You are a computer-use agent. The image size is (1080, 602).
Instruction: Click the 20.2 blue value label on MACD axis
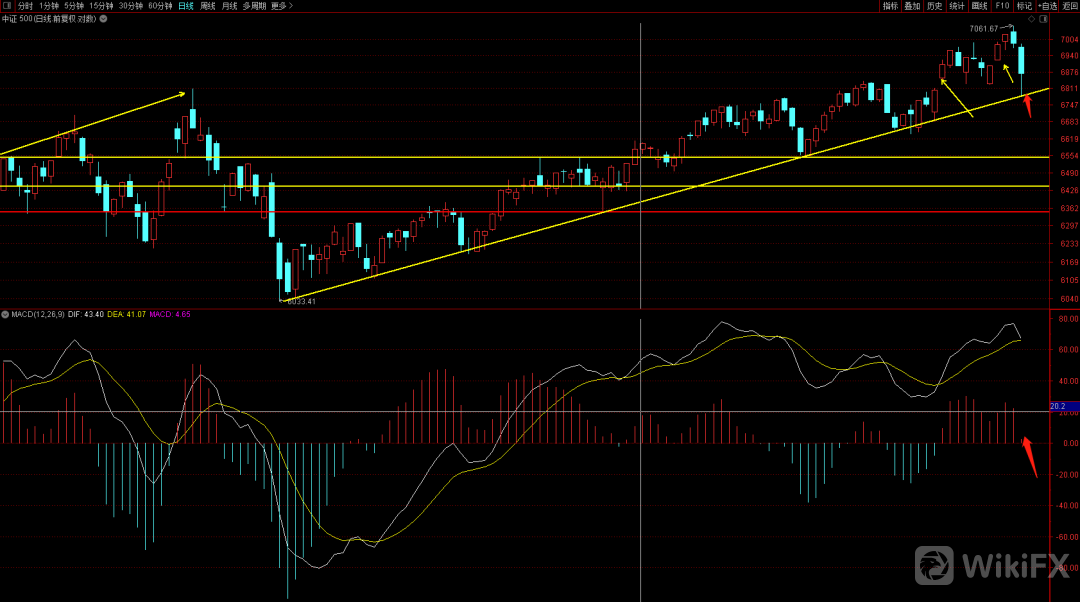(x=1059, y=407)
